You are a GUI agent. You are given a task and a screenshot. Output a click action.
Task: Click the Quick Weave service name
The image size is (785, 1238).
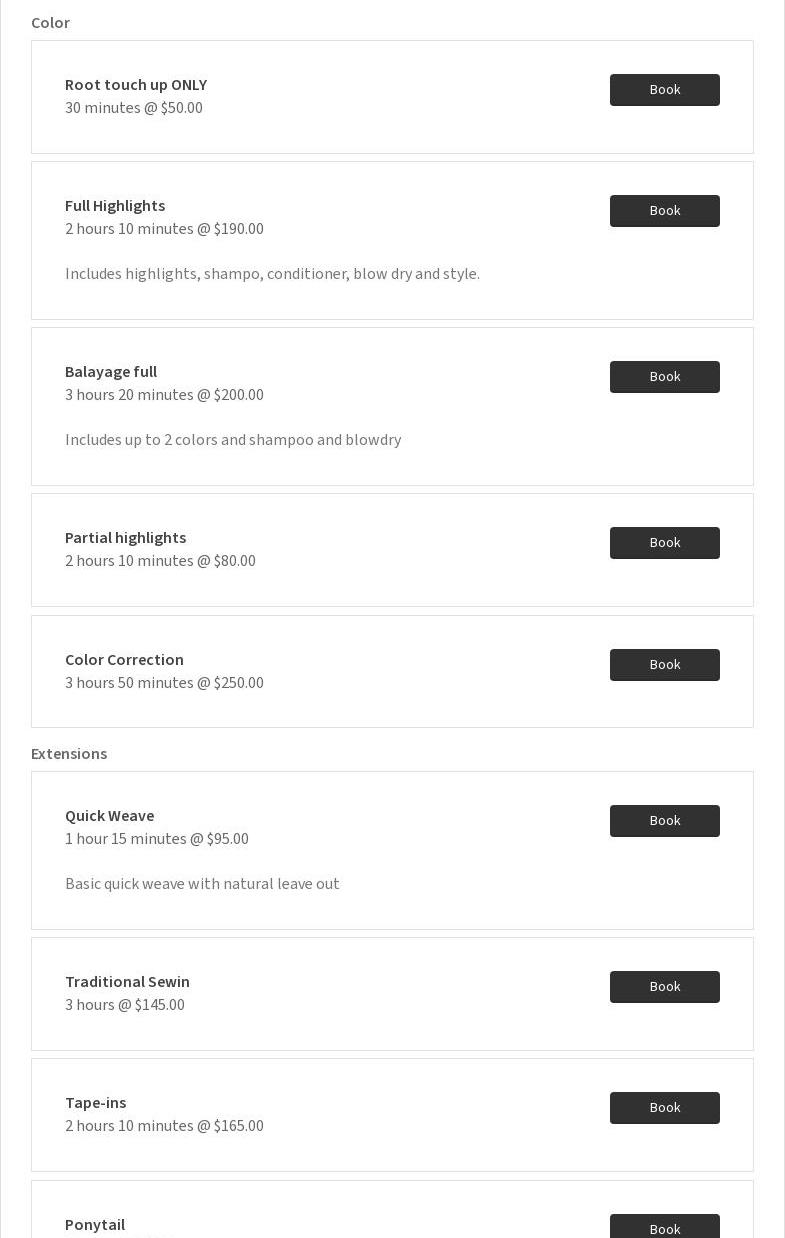tap(109, 816)
